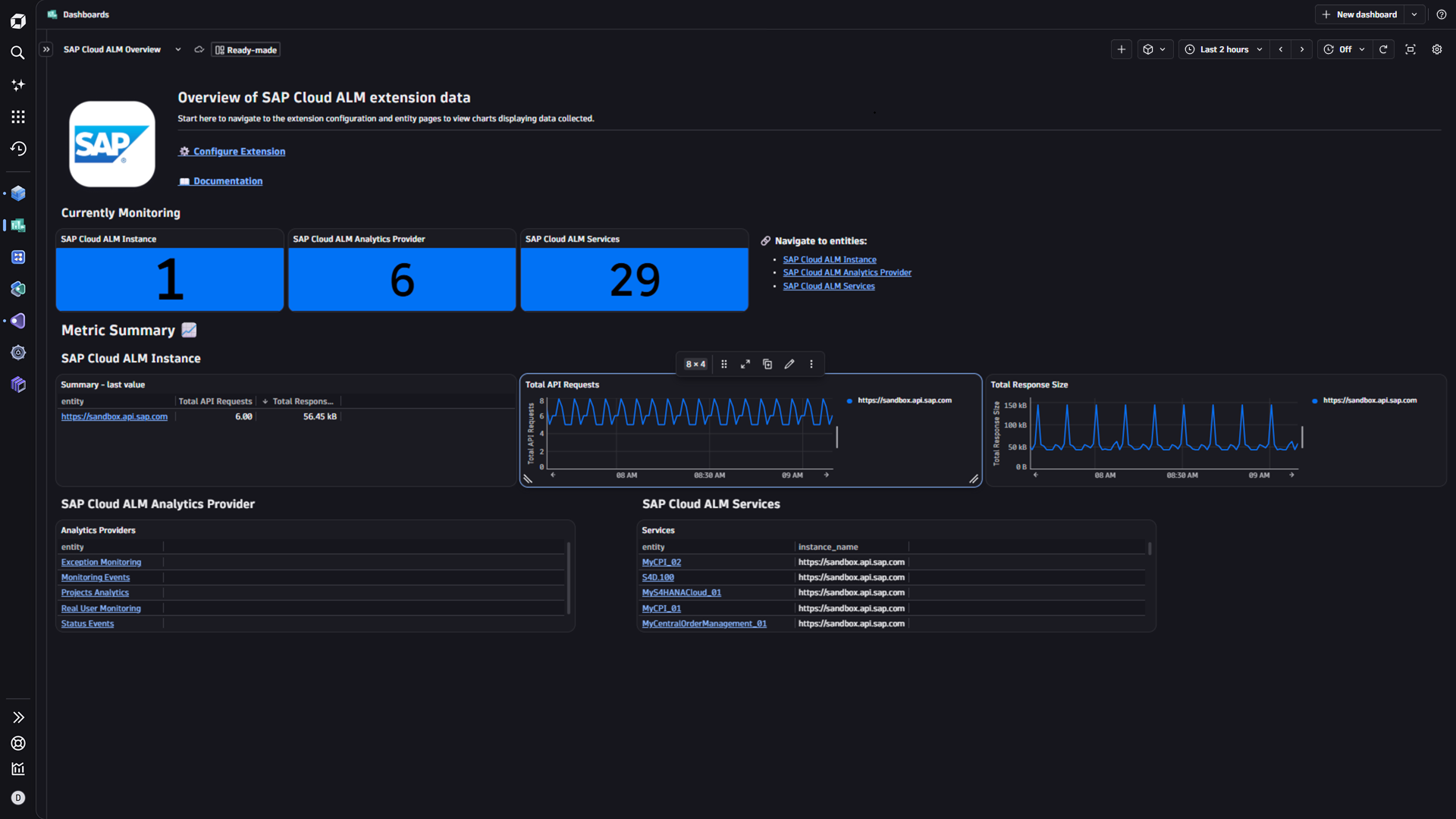Open Configure Extension link
This screenshot has height=819, width=1456.
click(232, 152)
